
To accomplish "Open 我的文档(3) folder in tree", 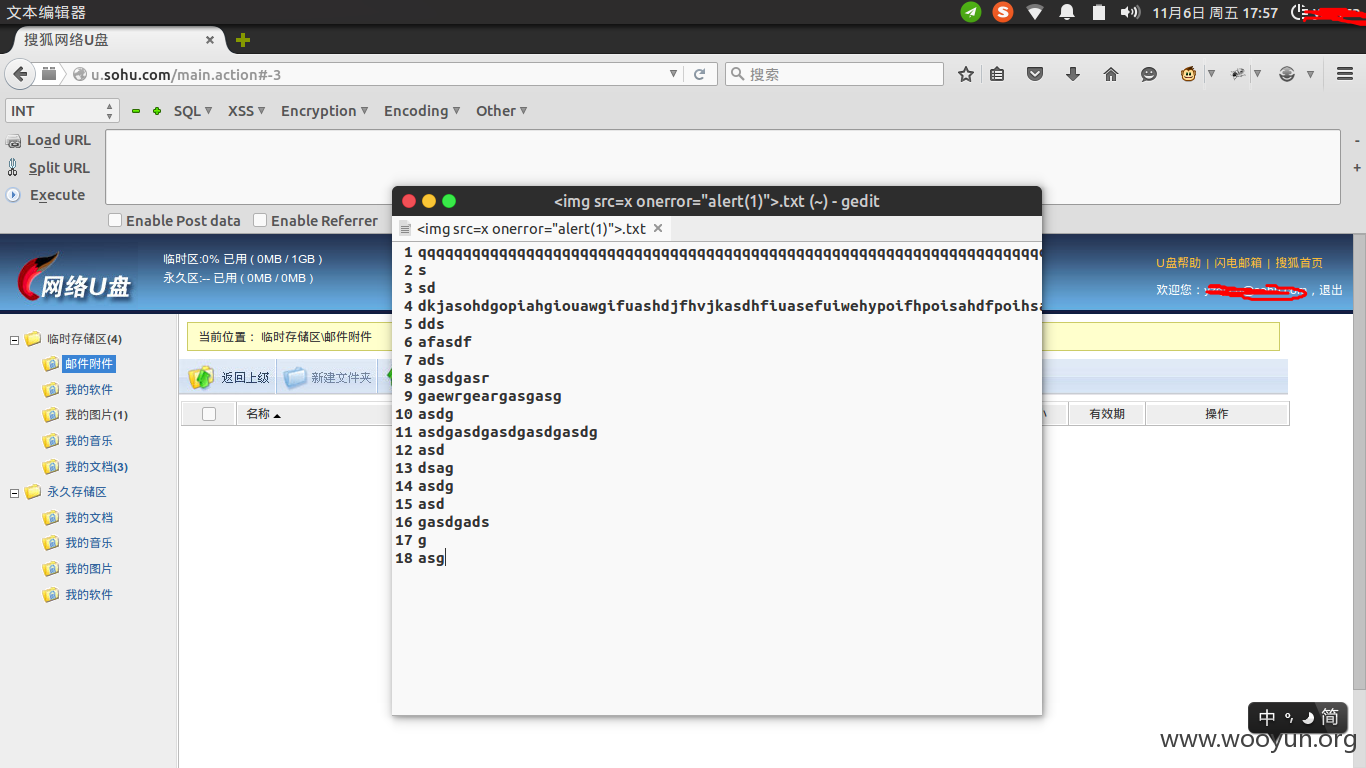I will (x=96, y=467).
